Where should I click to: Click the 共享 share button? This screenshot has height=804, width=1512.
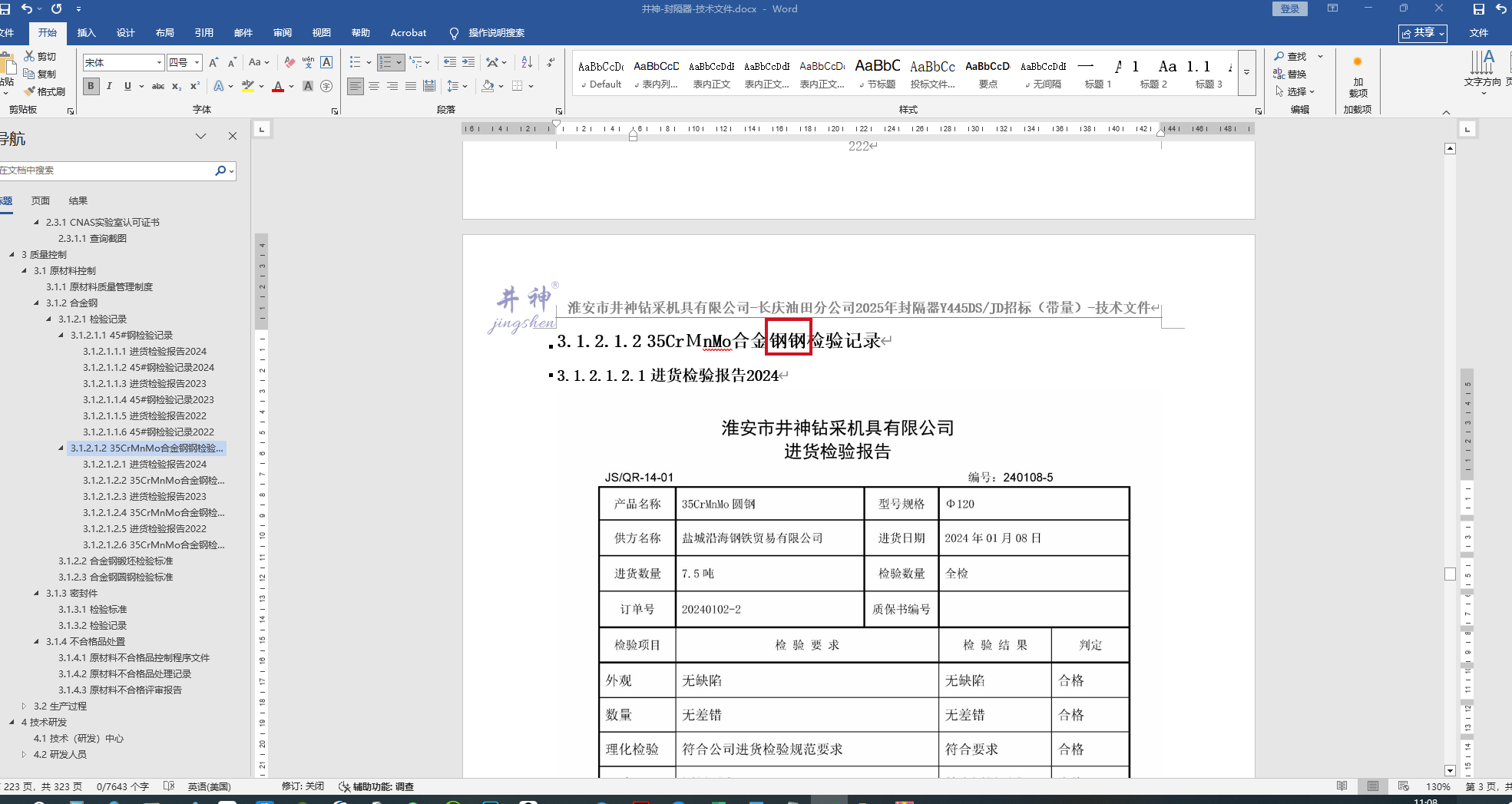tap(1422, 33)
